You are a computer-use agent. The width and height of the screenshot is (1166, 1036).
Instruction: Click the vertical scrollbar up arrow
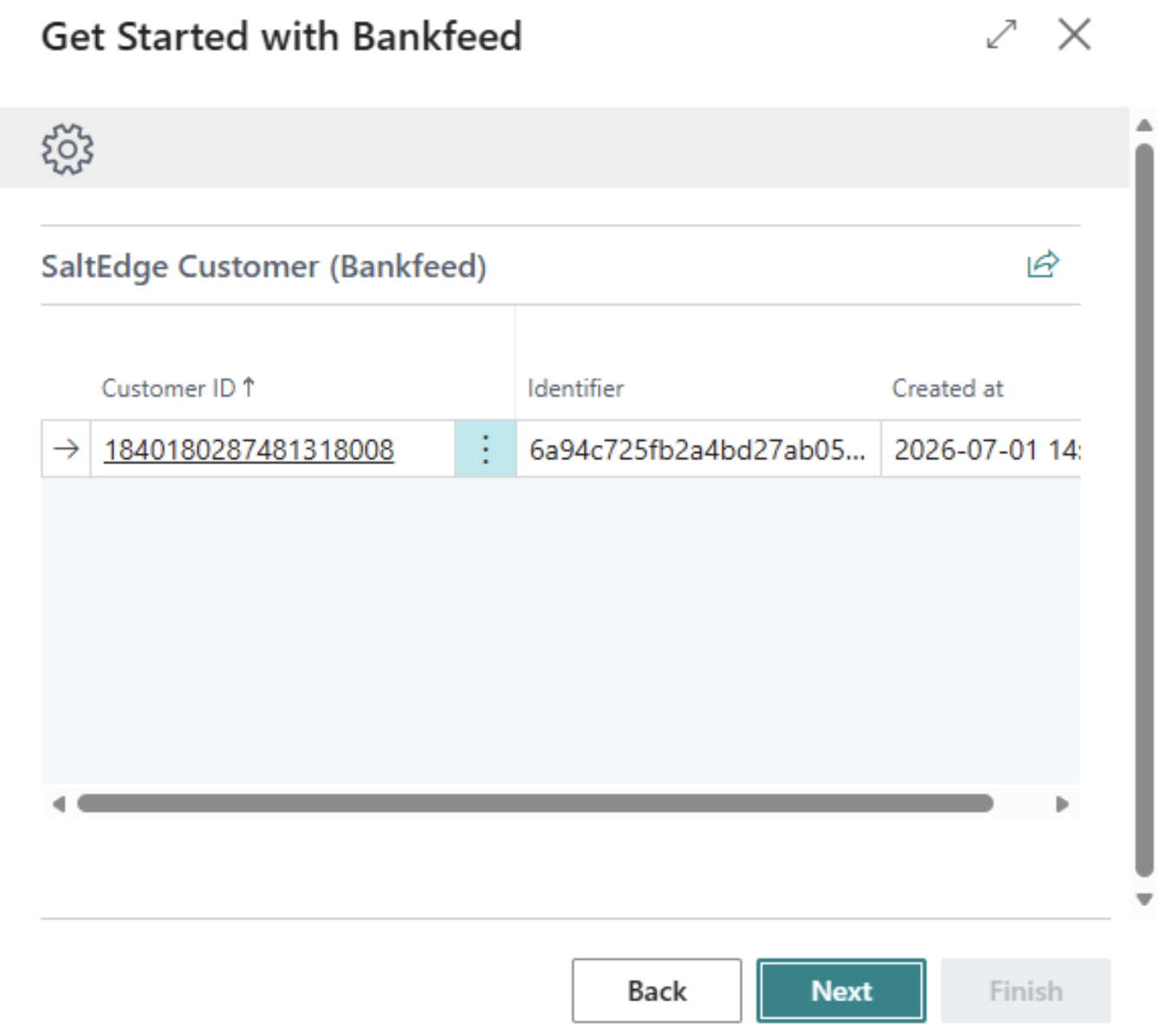1144,126
